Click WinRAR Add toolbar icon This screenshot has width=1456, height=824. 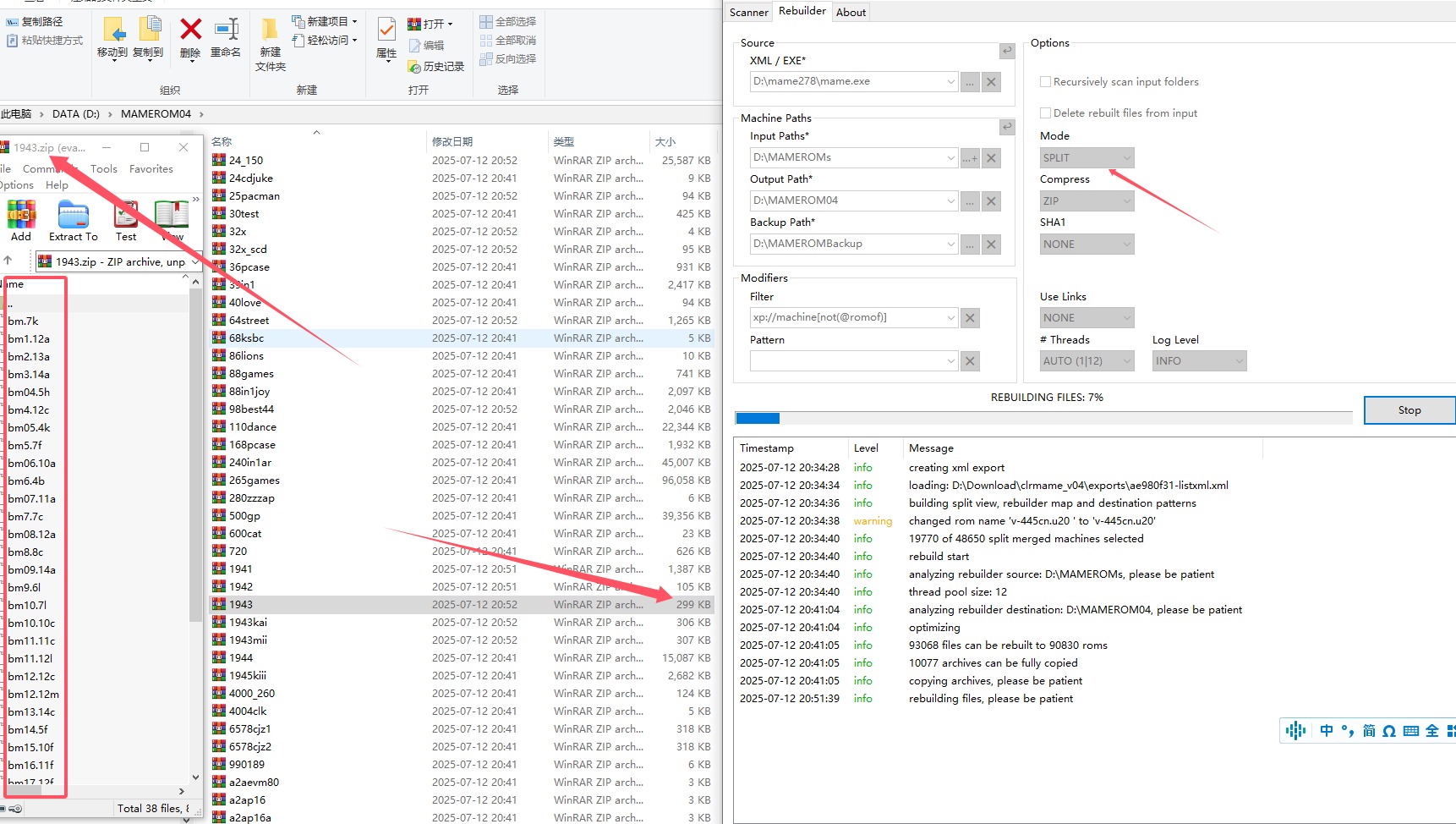click(21, 221)
